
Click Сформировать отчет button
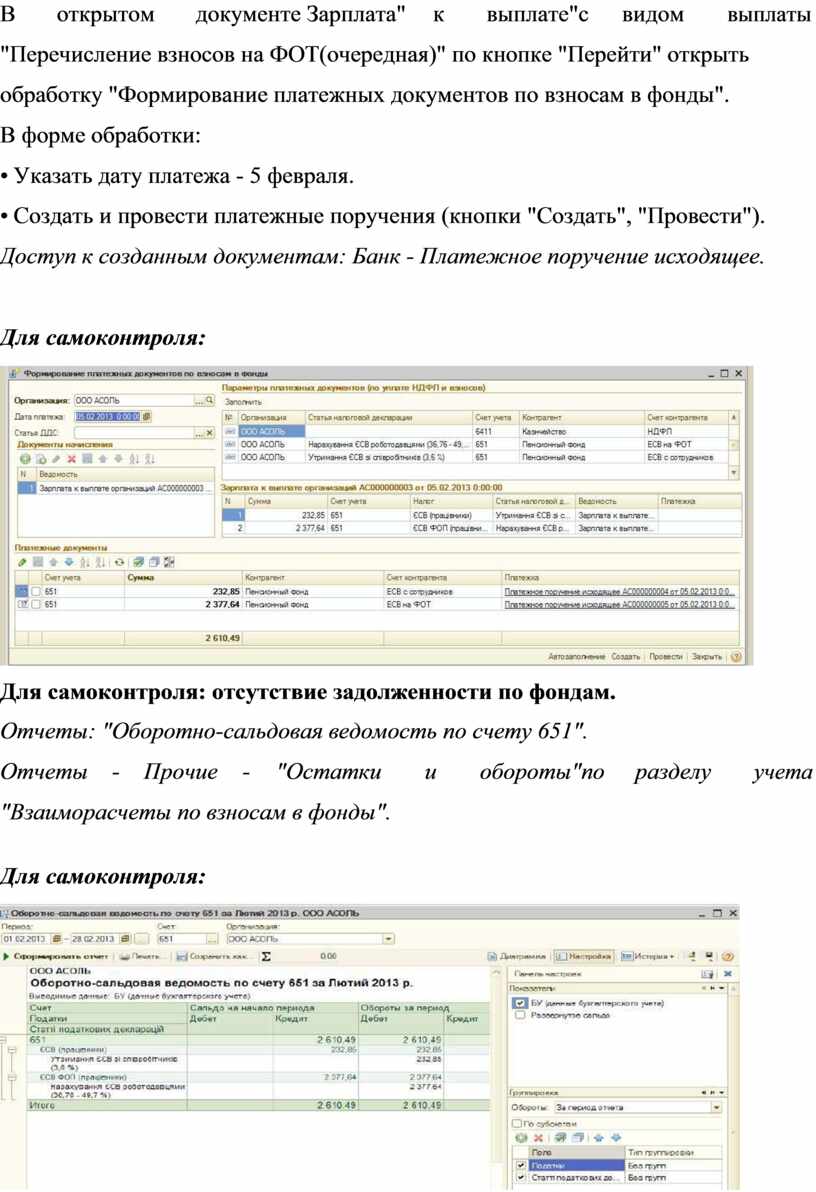point(56,956)
